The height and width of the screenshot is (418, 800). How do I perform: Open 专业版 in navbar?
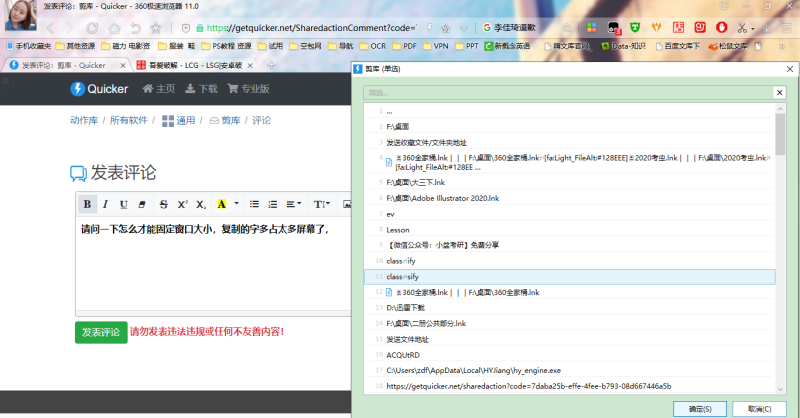pos(248,89)
